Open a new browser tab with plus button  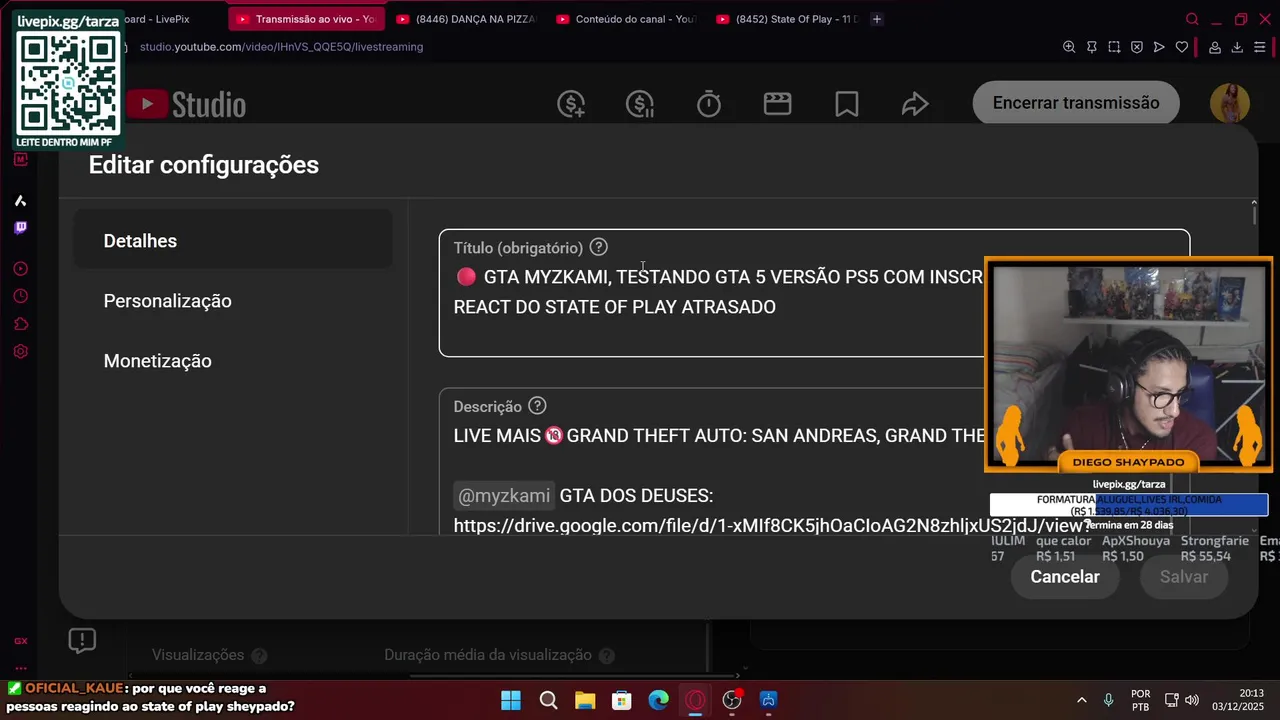(x=877, y=19)
